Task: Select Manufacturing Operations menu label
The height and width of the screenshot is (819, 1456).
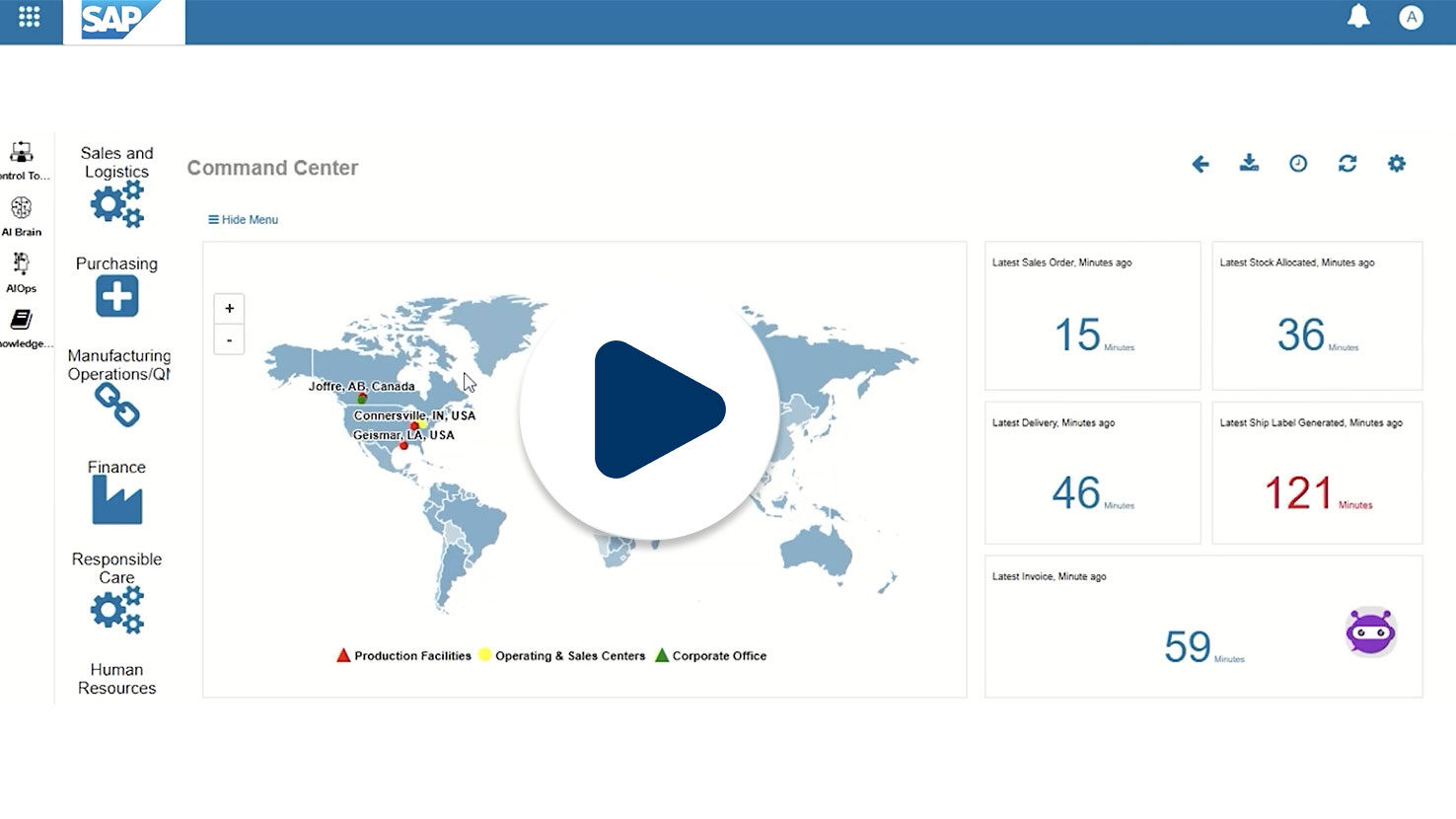Action: pos(118,364)
